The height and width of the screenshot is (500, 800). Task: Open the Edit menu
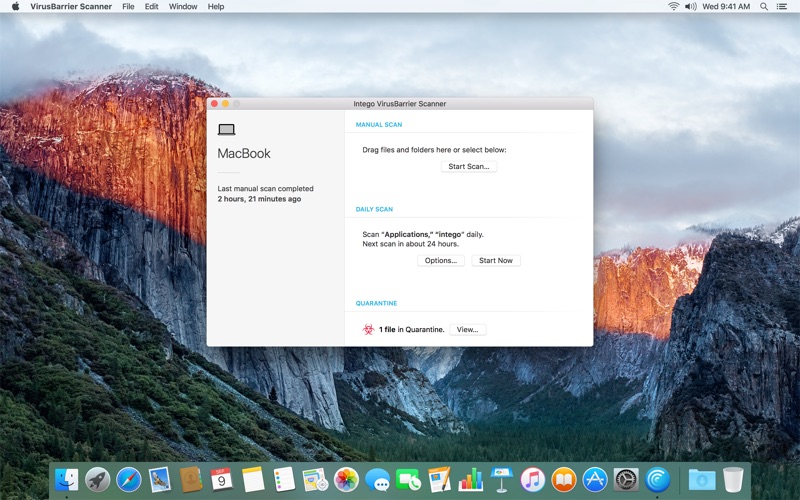click(x=151, y=6)
